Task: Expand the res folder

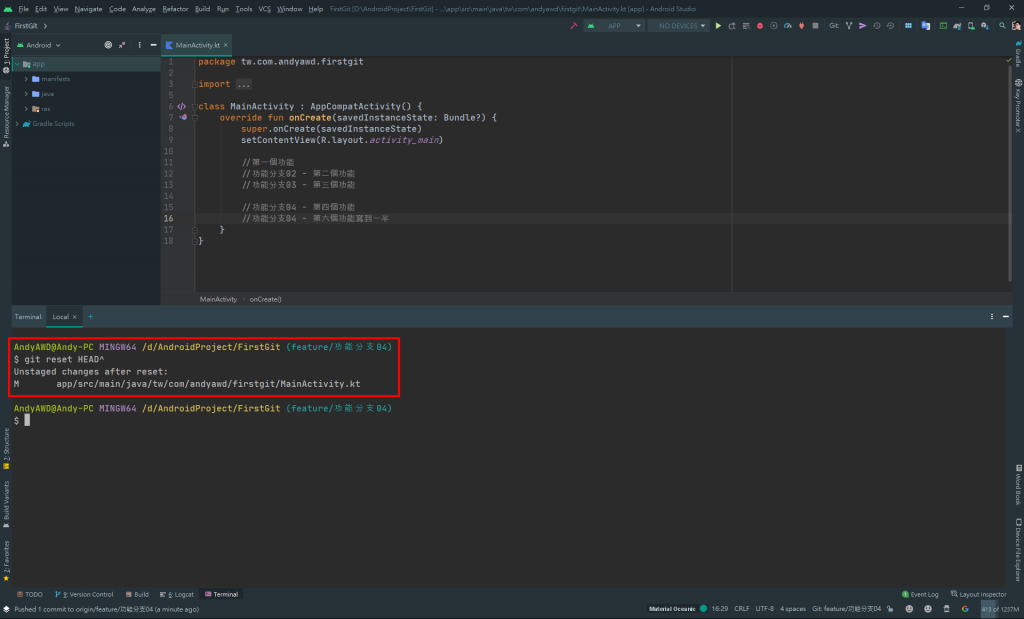Action: pos(26,109)
